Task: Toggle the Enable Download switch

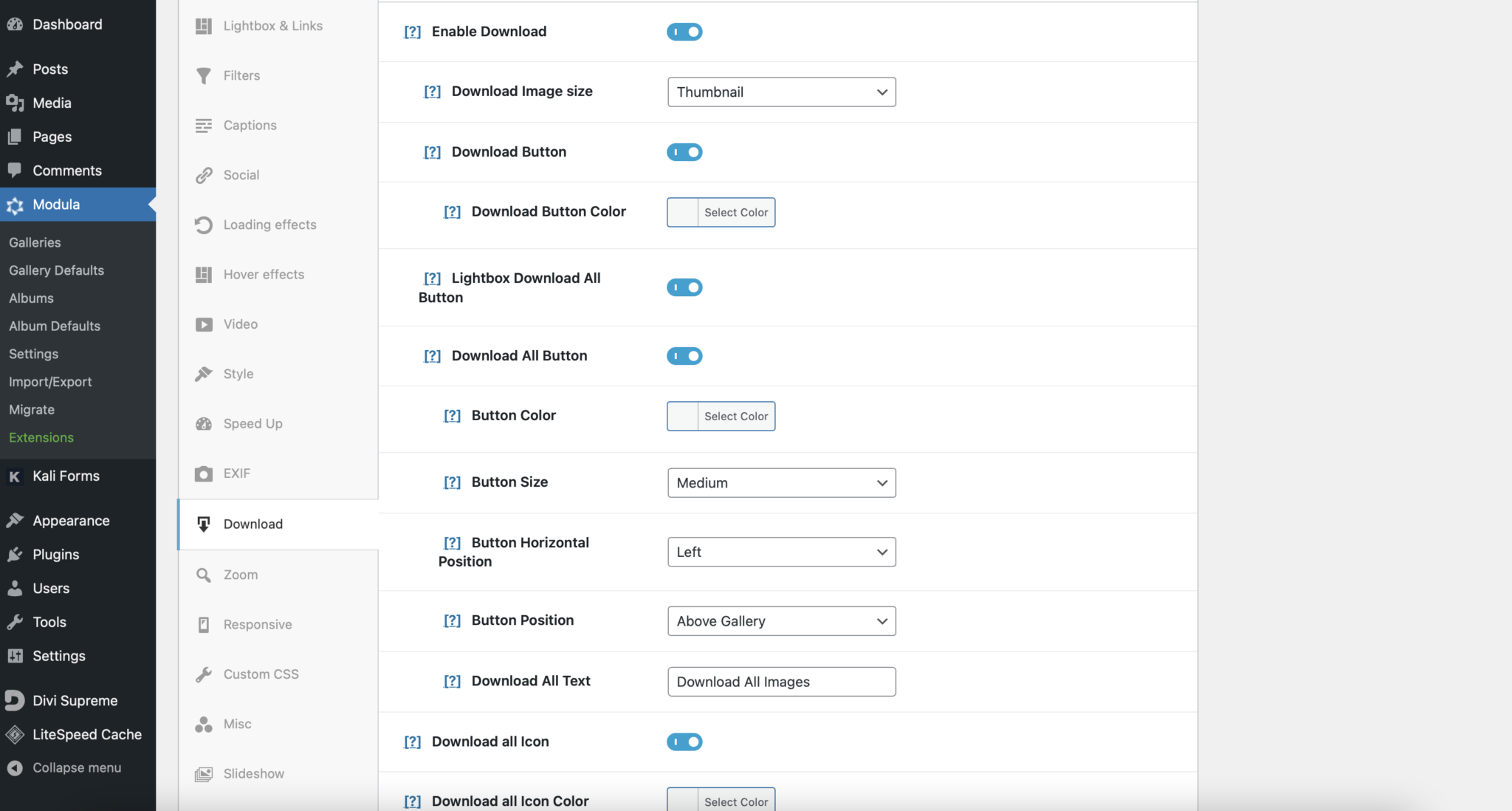Action: 684,31
